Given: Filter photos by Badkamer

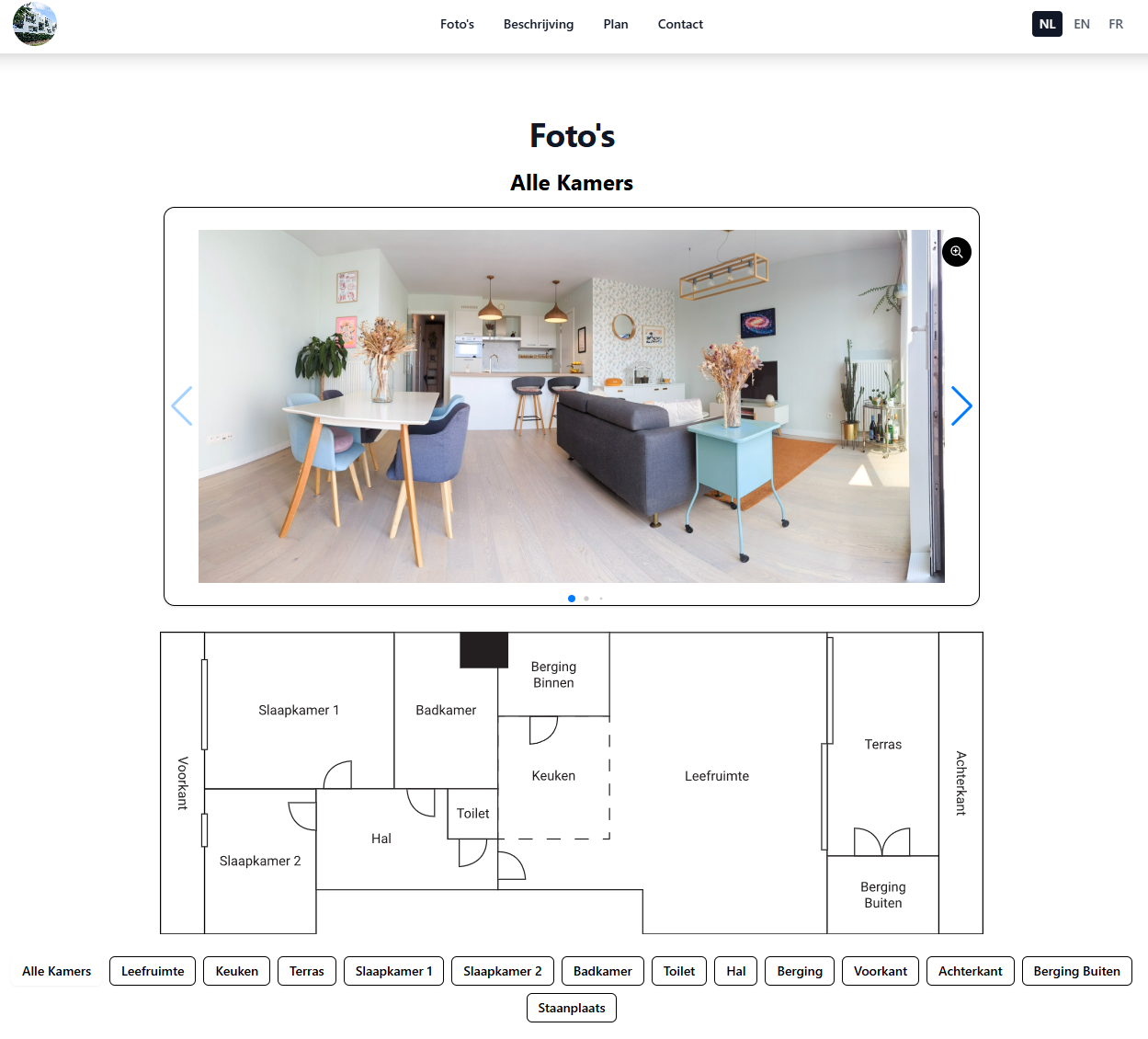Looking at the screenshot, I should [x=601, y=970].
